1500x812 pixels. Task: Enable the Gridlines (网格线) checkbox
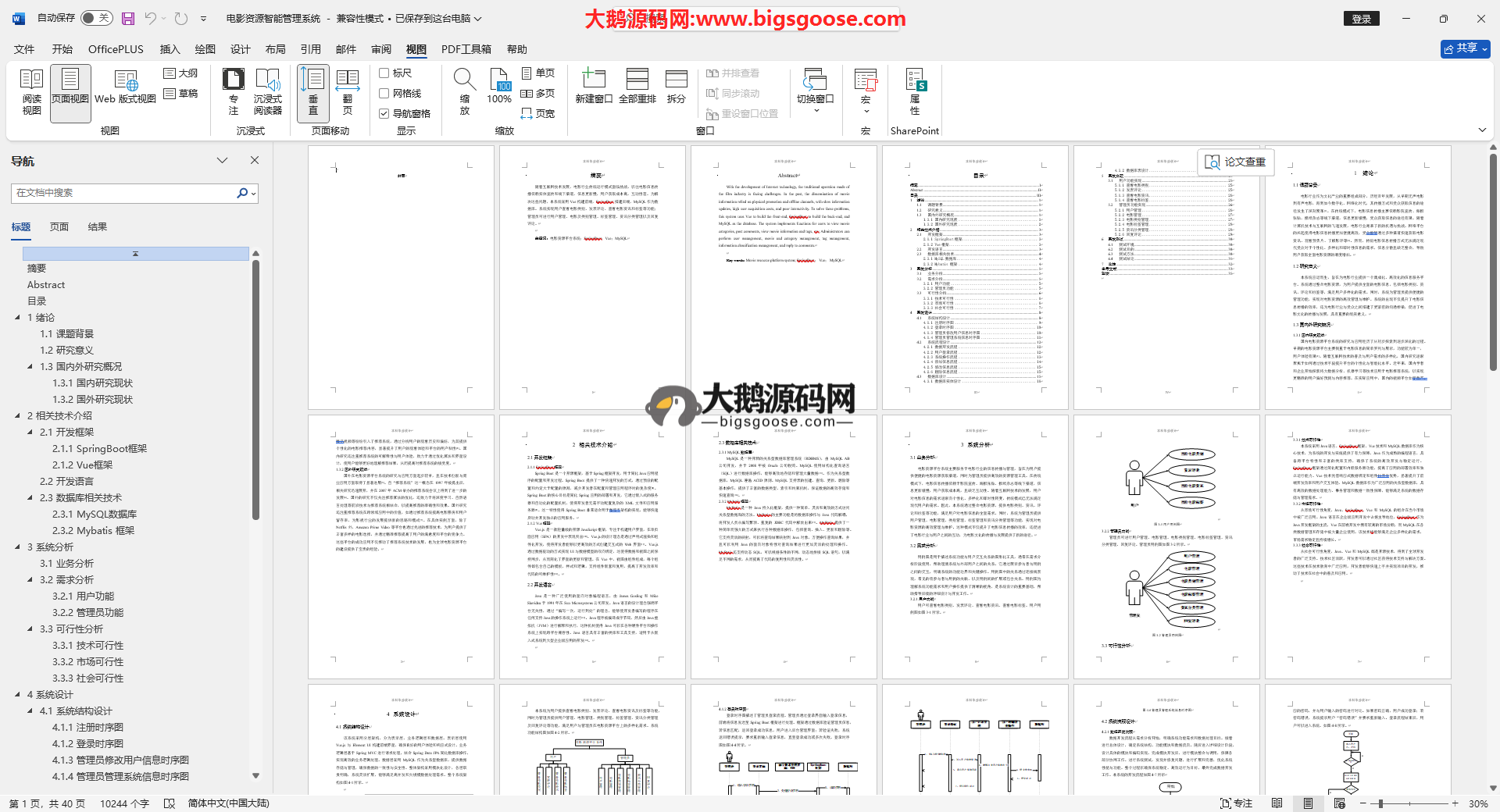(384, 94)
